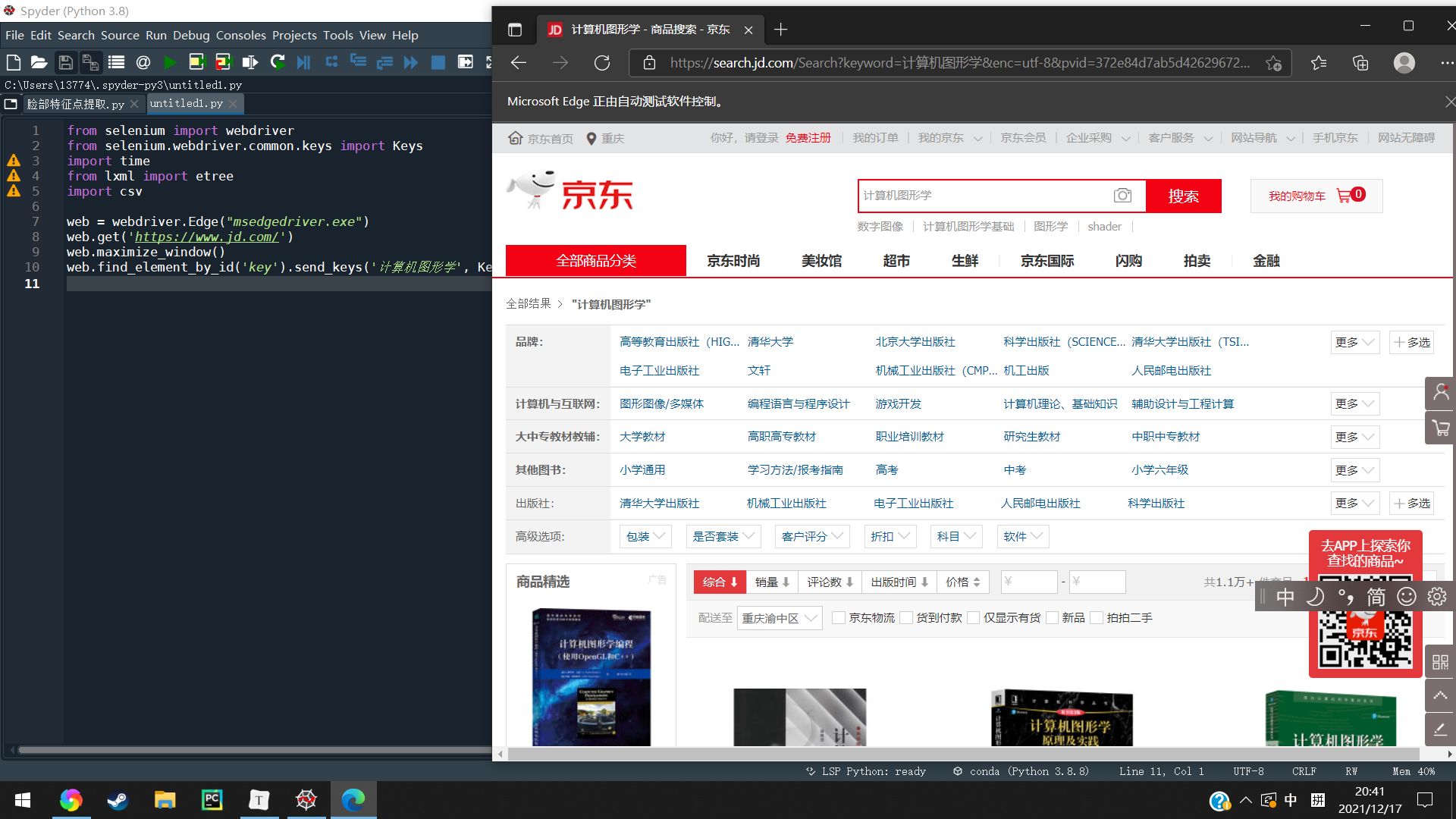Toggle IME punctuation mode
The image size is (1456, 819).
(x=1346, y=597)
